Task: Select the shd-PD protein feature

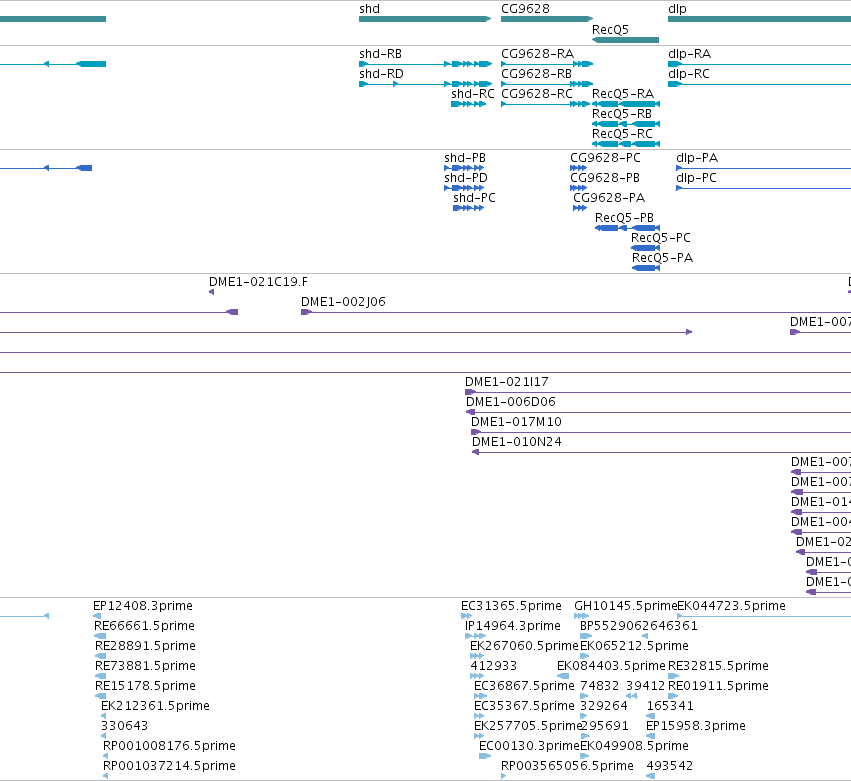Action: (x=464, y=188)
